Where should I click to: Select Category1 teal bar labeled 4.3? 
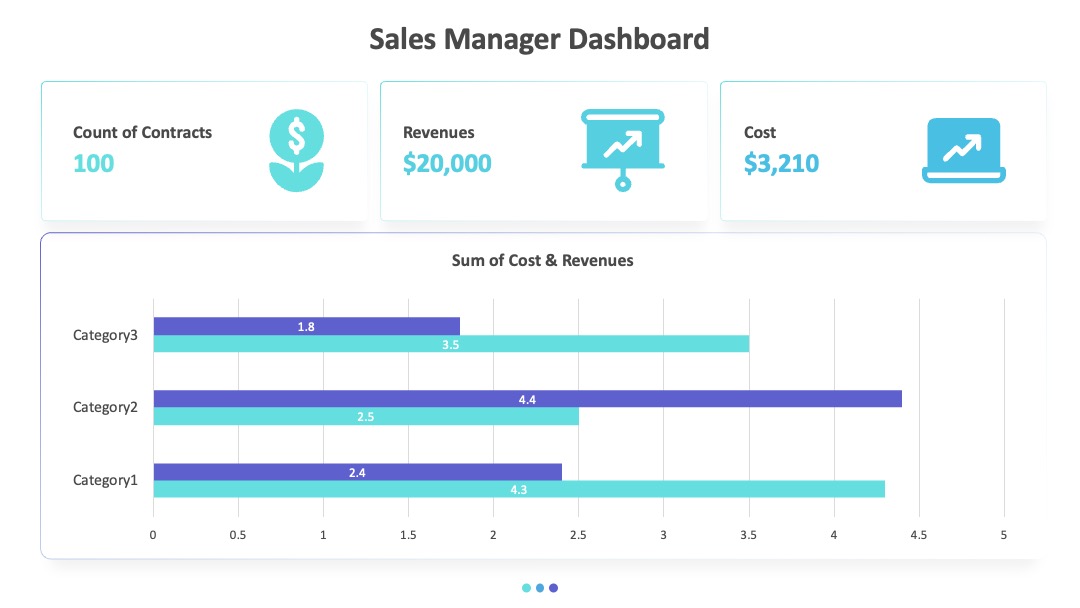[519, 489]
